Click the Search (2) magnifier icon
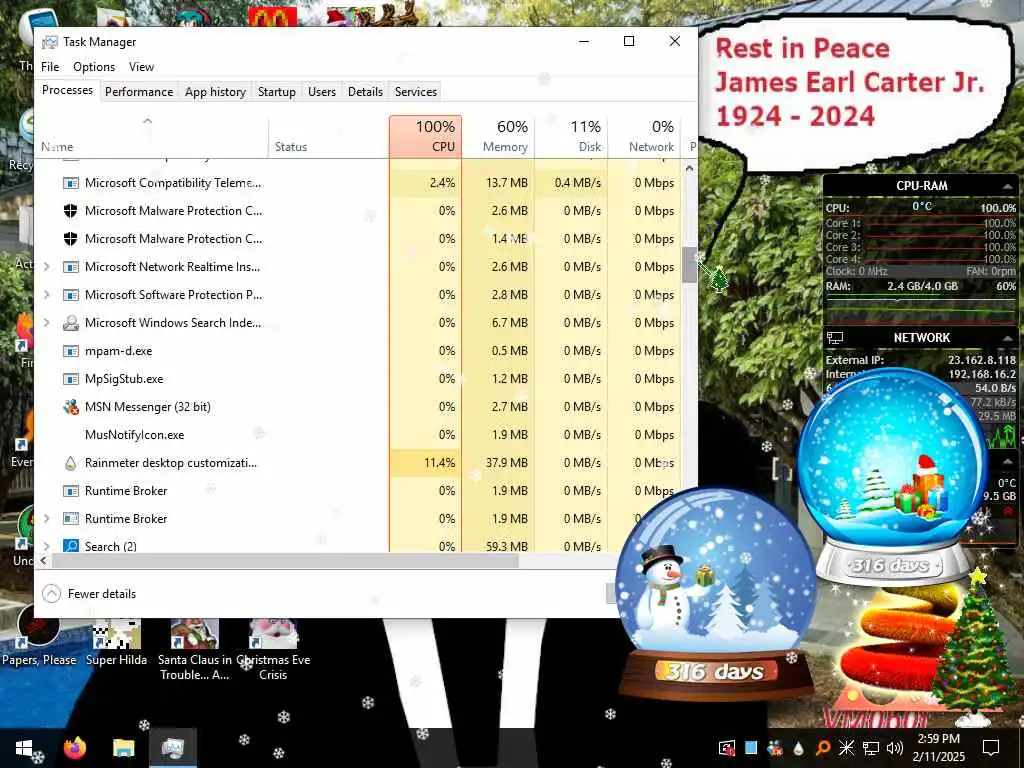This screenshot has height=768, width=1024. tap(71, 546)
